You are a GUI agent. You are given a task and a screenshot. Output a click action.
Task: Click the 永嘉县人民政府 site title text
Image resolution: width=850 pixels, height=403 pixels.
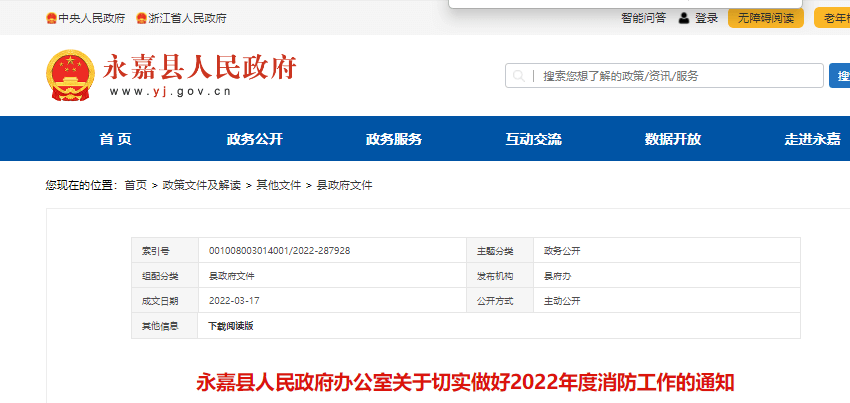pos(199,67)
